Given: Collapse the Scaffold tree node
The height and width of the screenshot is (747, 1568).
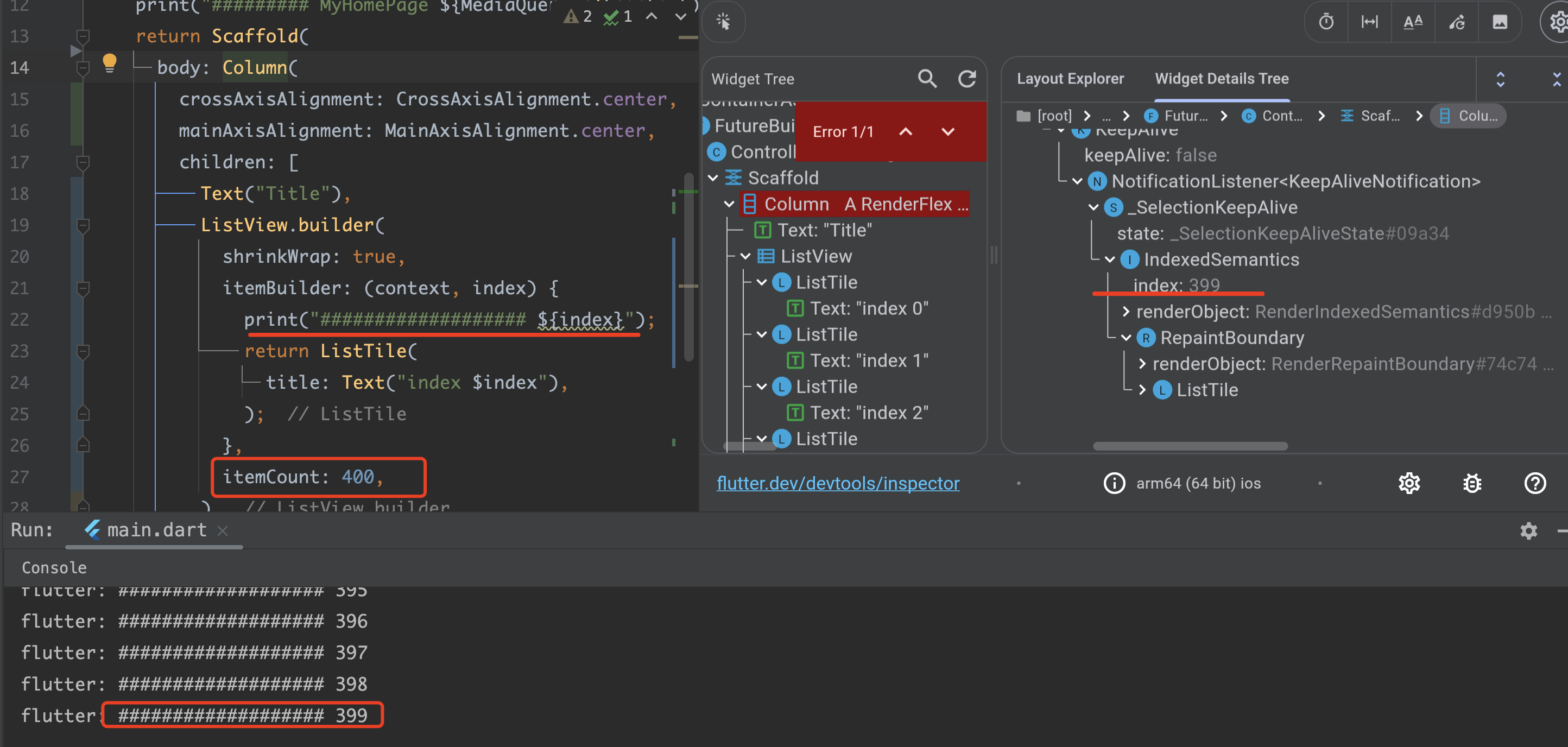Looking at the screenshot, I should coord(713,178).
